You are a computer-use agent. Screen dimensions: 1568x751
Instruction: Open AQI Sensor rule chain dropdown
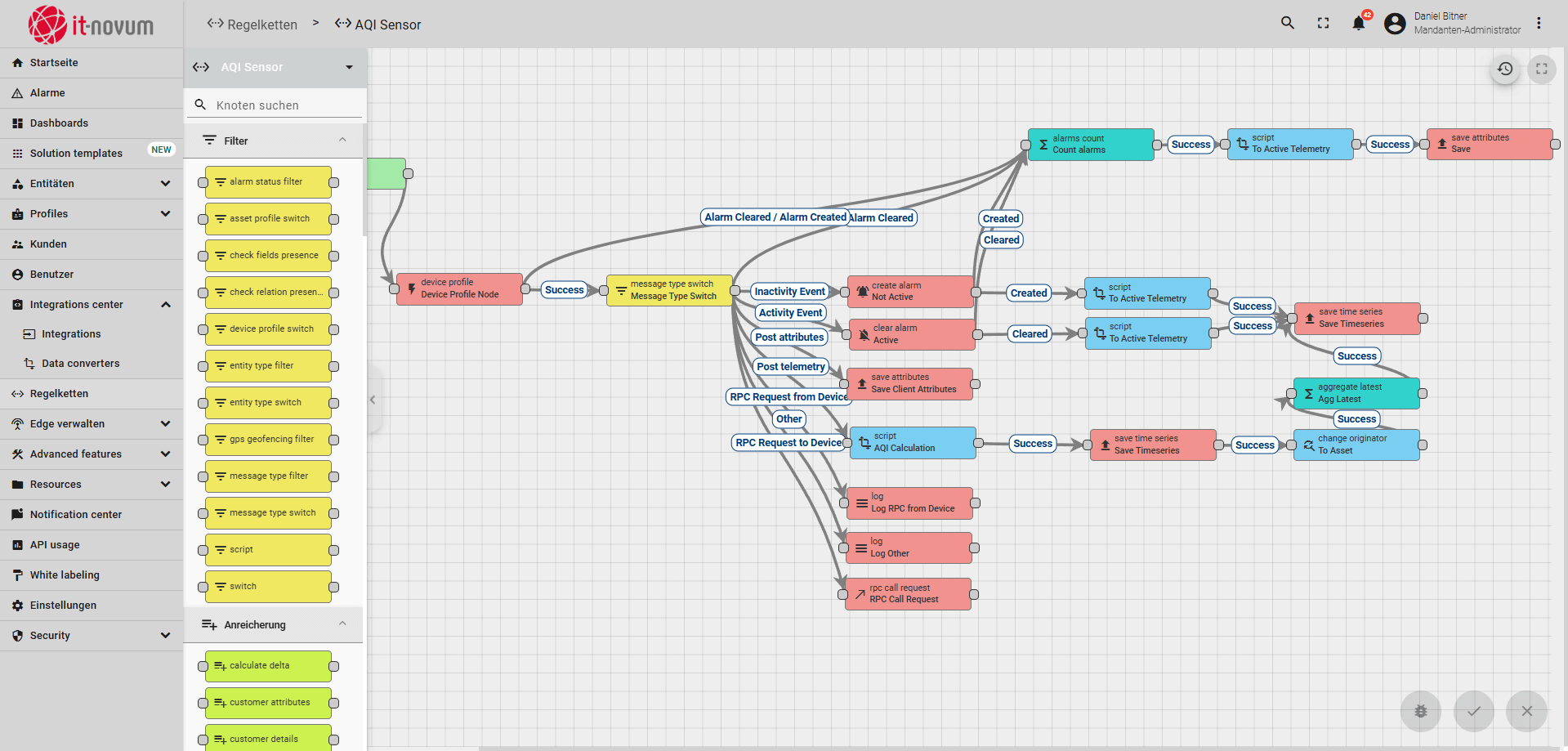point(349,67)
